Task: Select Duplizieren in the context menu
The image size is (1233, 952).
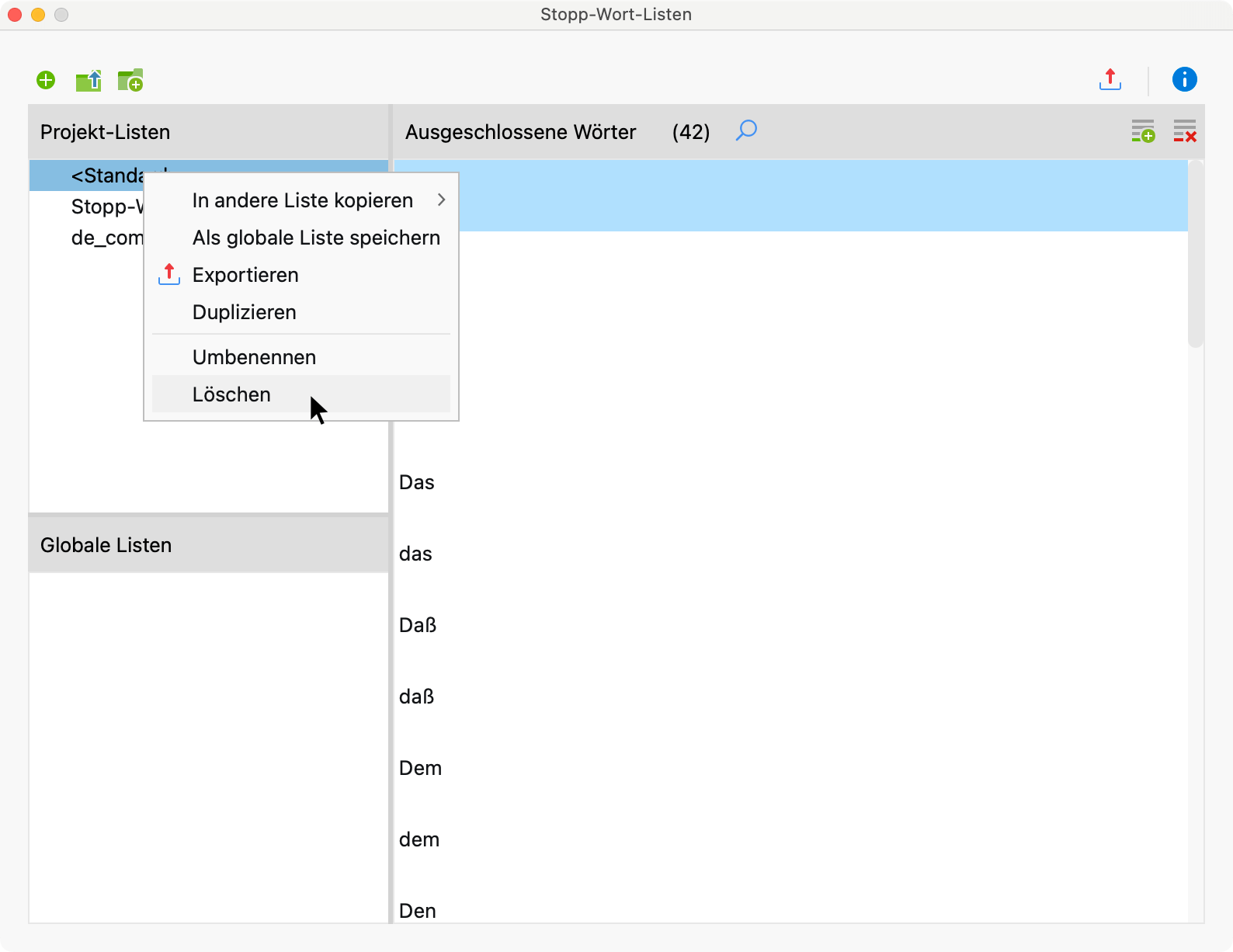Action: click(x=301, y=312)
